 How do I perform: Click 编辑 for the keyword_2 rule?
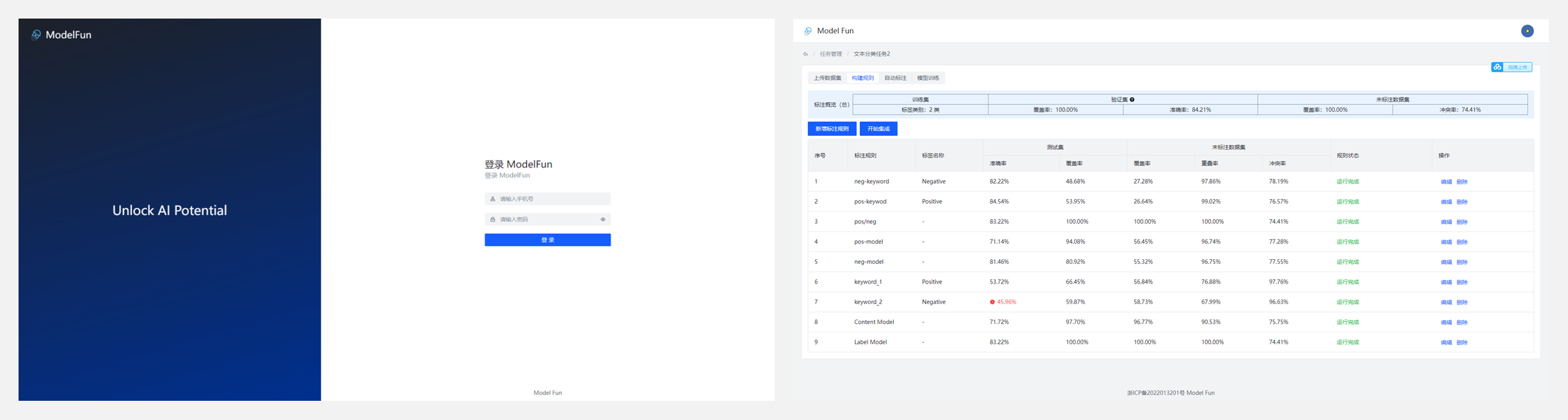pos(1446,302)
